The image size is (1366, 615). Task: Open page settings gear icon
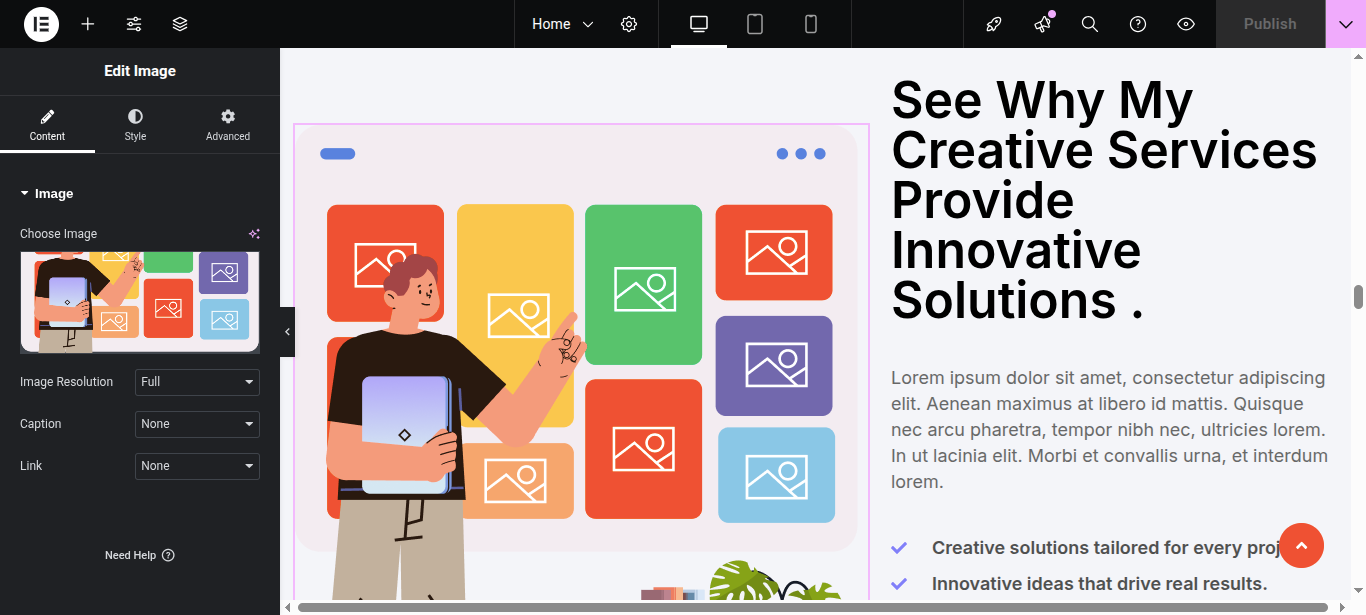[629, 24]
